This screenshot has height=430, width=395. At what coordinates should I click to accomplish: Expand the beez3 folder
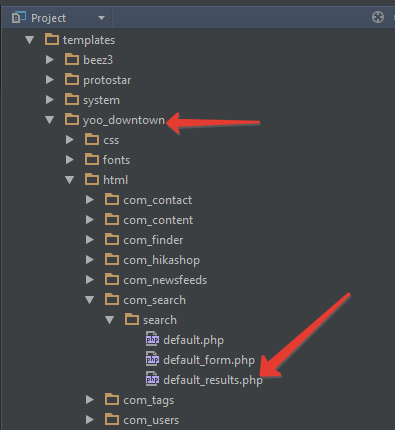pos(50,60)
